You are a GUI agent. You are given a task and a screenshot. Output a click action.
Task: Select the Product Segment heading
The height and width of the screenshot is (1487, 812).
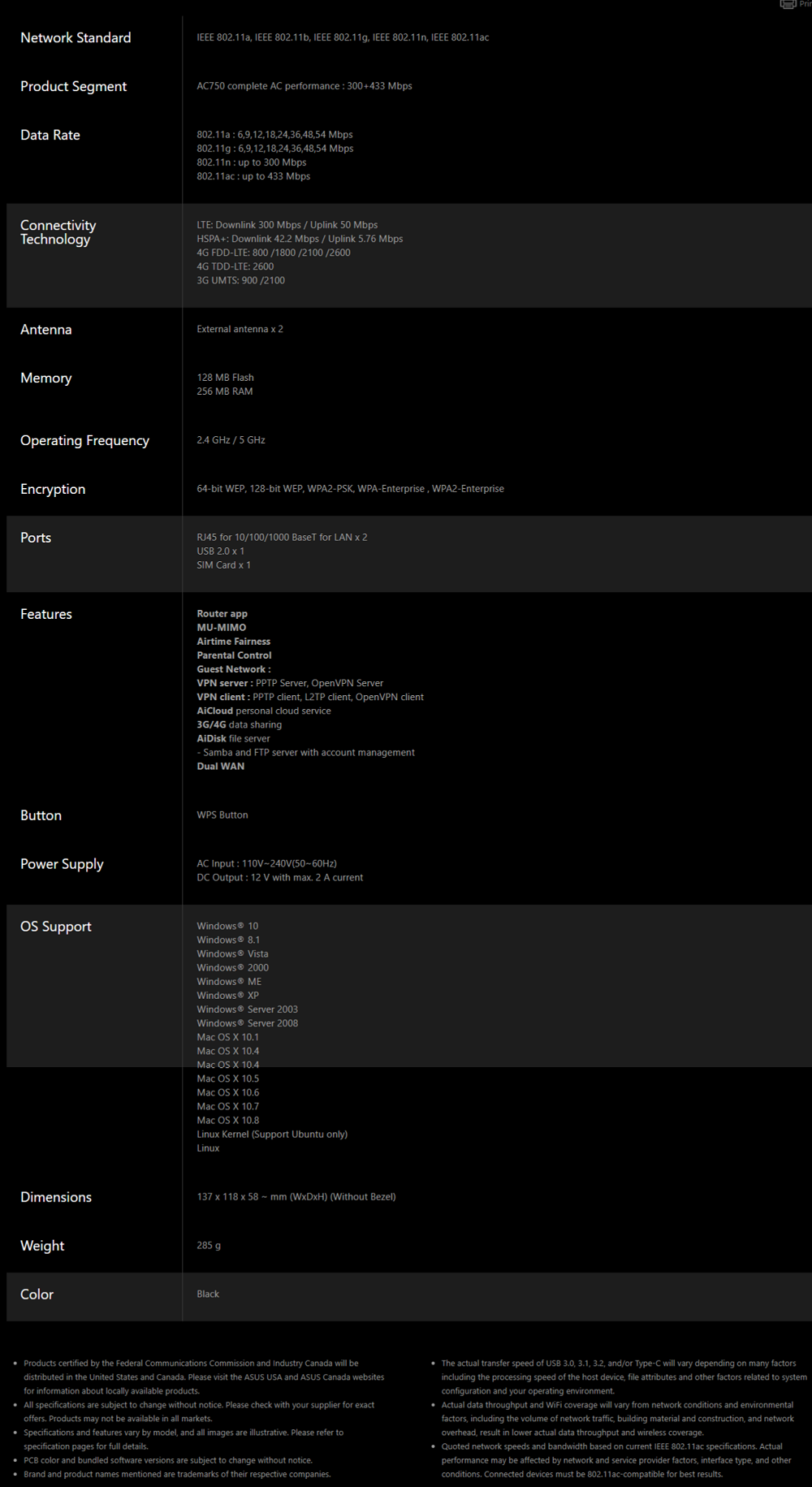73,86
